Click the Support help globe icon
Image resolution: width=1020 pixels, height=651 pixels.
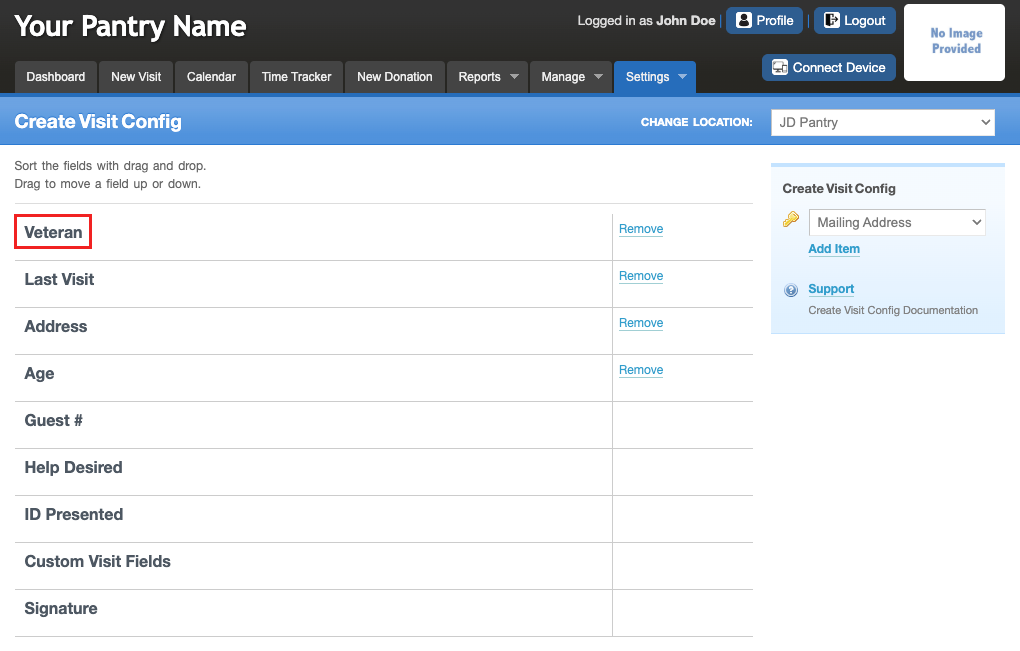coord(791,290)
